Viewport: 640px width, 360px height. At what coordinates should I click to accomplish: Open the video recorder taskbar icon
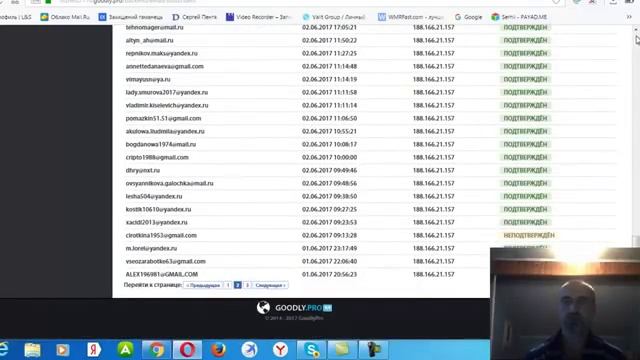coord(373,350)
